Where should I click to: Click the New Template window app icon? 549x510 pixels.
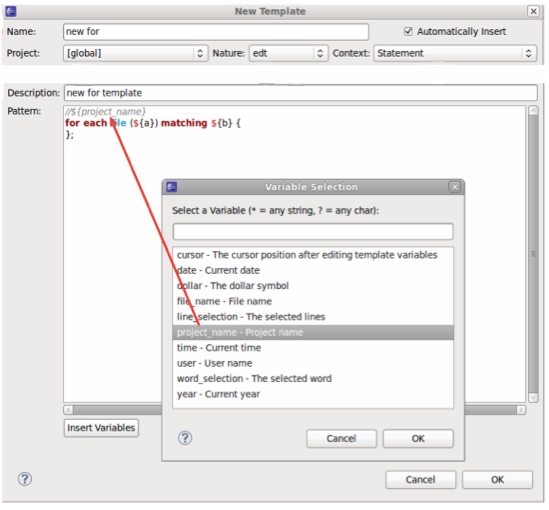click(11, 12)
